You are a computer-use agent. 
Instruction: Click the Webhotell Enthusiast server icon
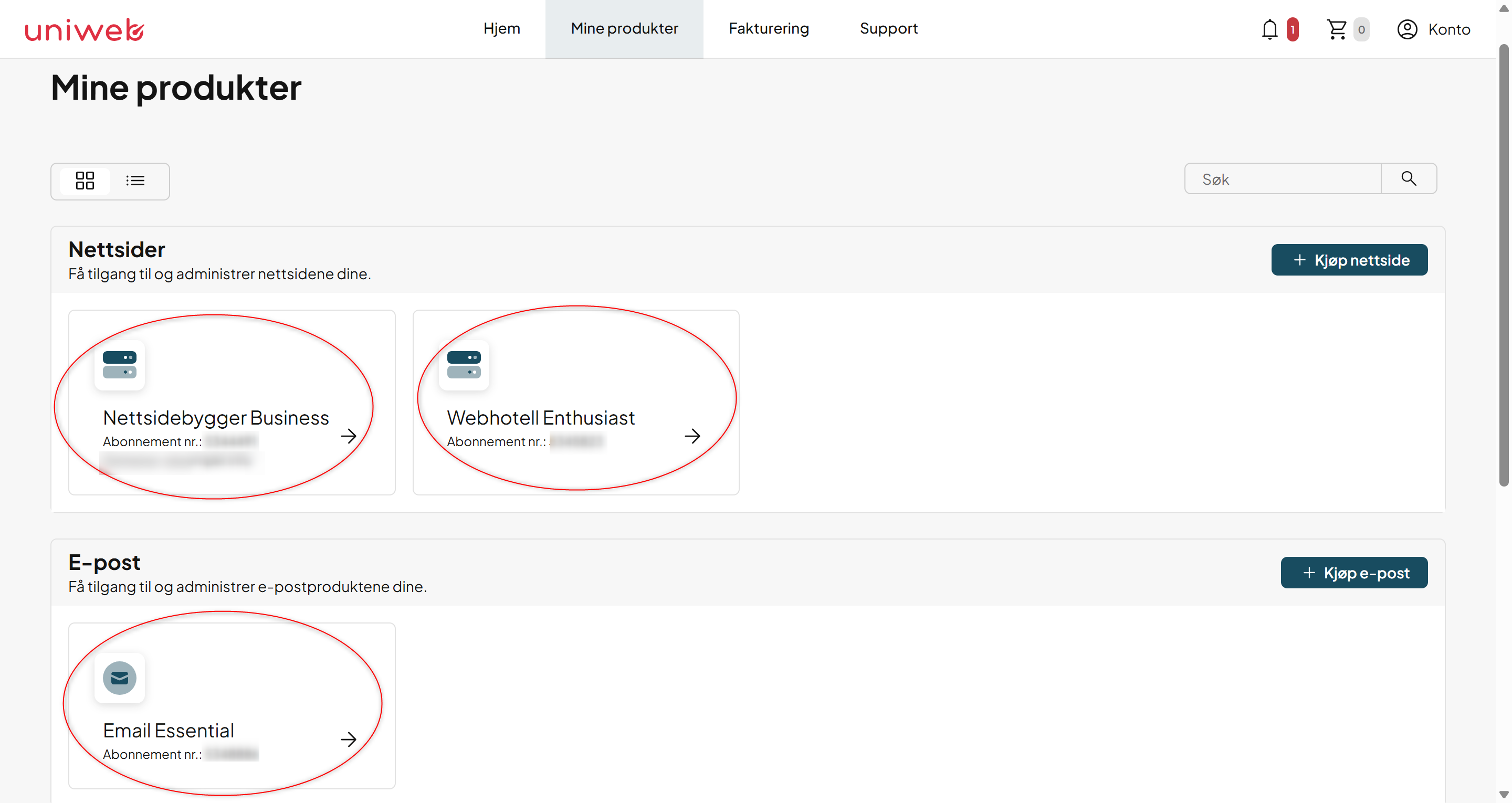coord(464,365)
